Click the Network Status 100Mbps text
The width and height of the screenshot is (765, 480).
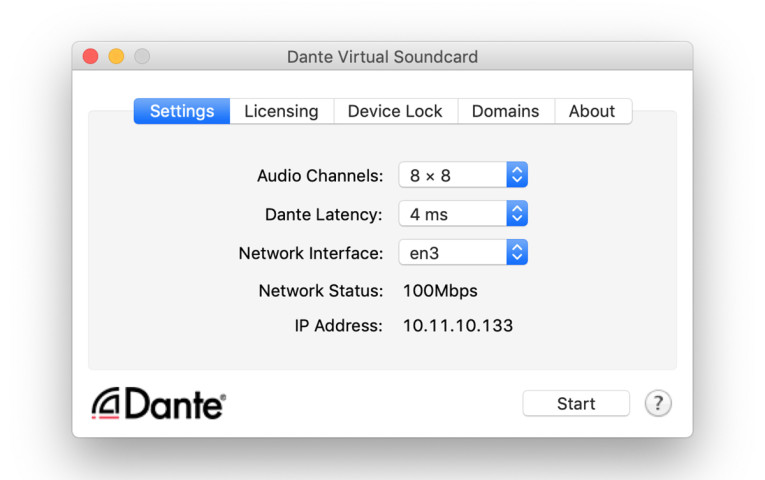click(x=440, y=291)
